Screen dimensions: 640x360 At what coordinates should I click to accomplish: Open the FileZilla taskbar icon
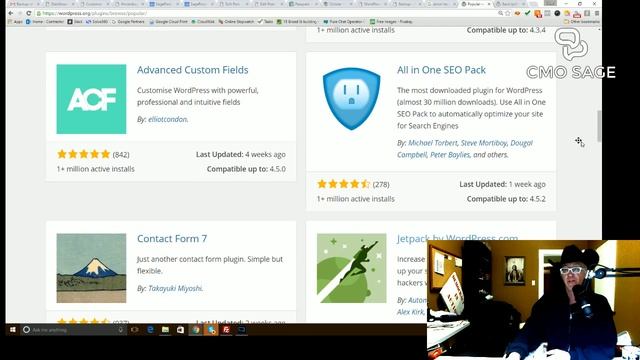click(227, 329)
